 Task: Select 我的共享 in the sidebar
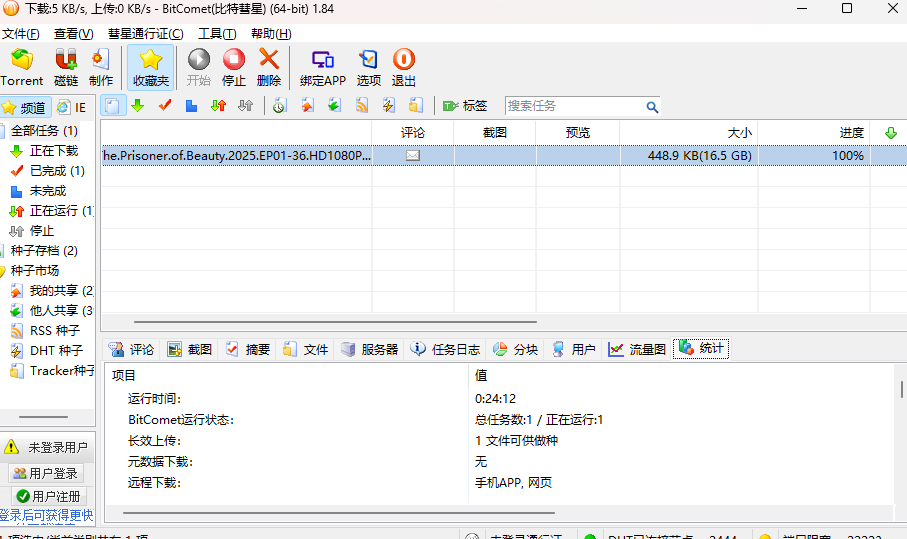coord(61,290)
